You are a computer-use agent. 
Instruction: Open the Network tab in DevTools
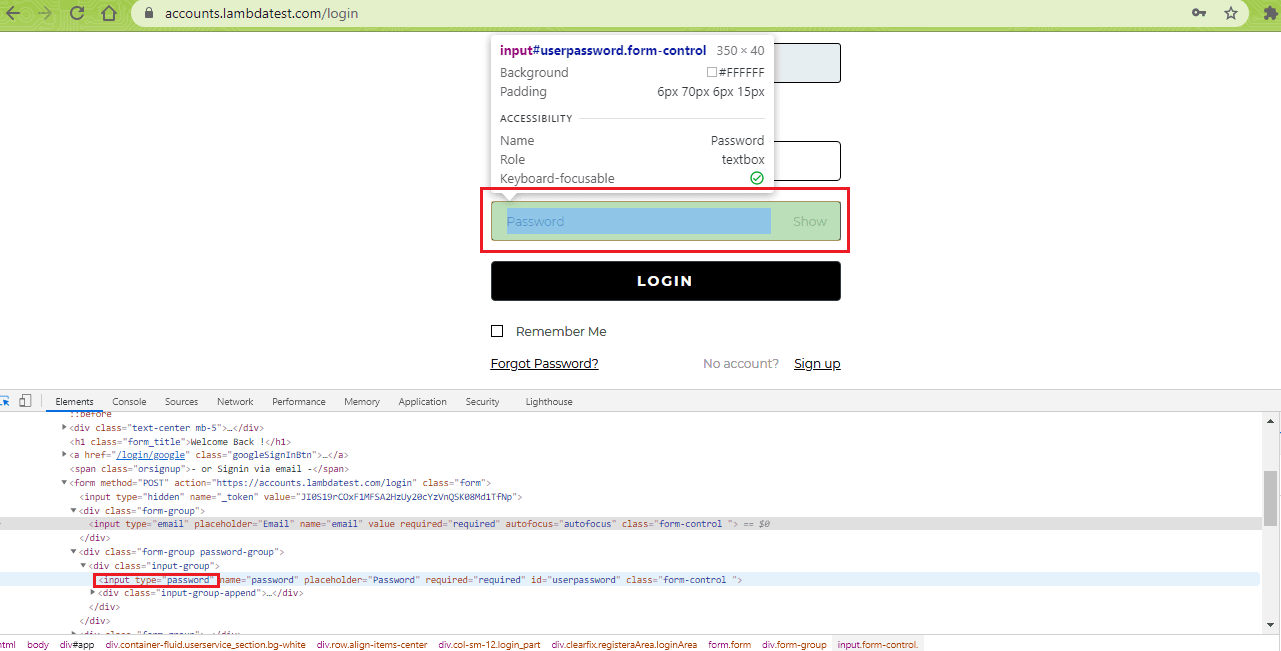(x=235, y=402)
